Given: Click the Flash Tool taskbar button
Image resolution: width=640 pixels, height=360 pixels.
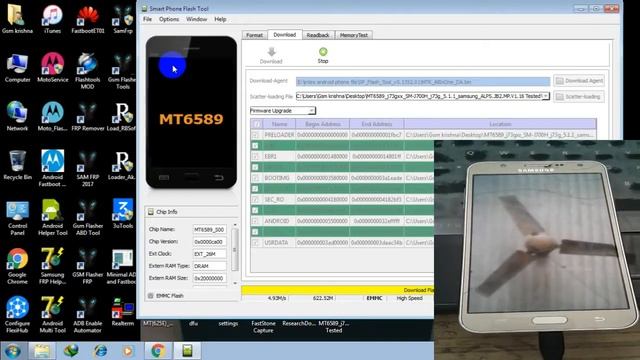Looking at the screenshot, I should click(187, 351).
